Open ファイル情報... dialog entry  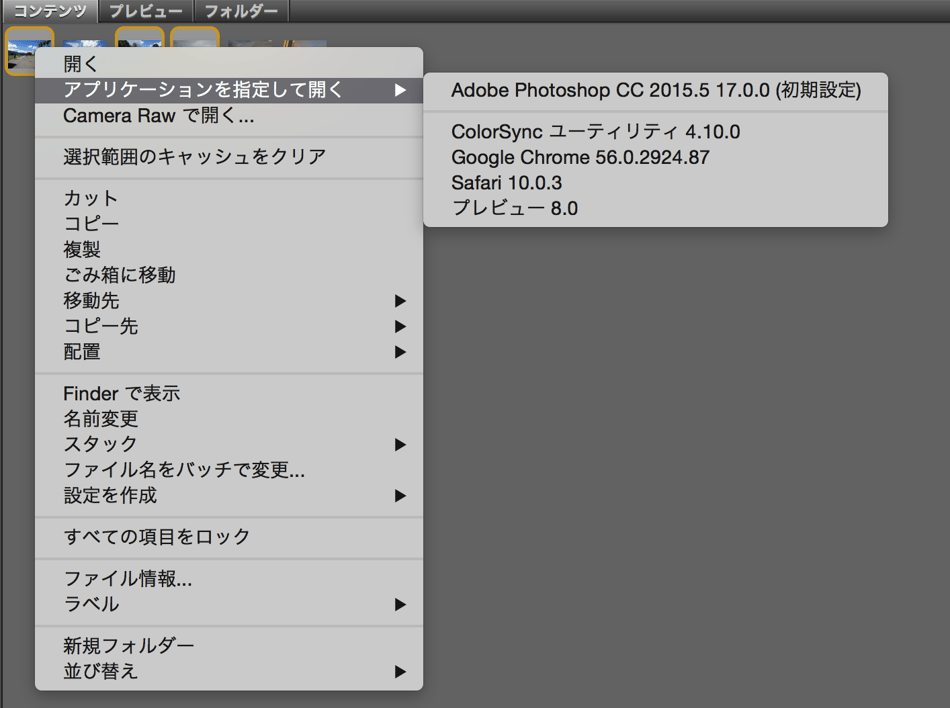click(x=229, y=578)
